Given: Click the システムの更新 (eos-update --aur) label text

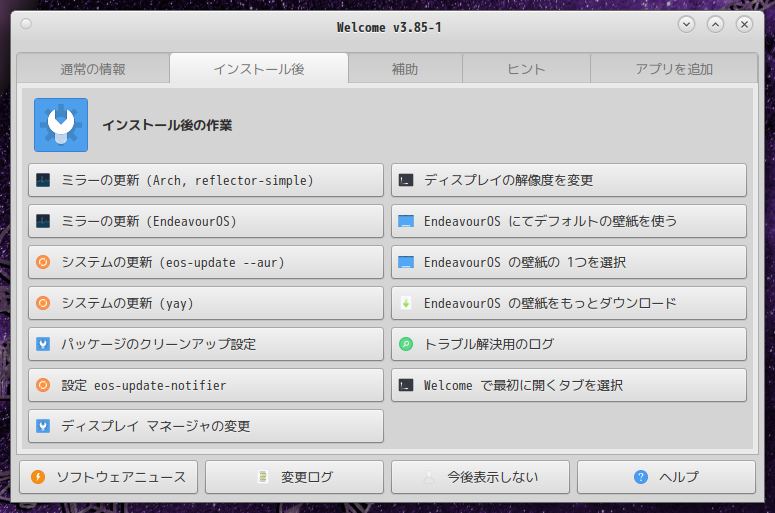Looking at the screenshot, I should coord(173,262).
